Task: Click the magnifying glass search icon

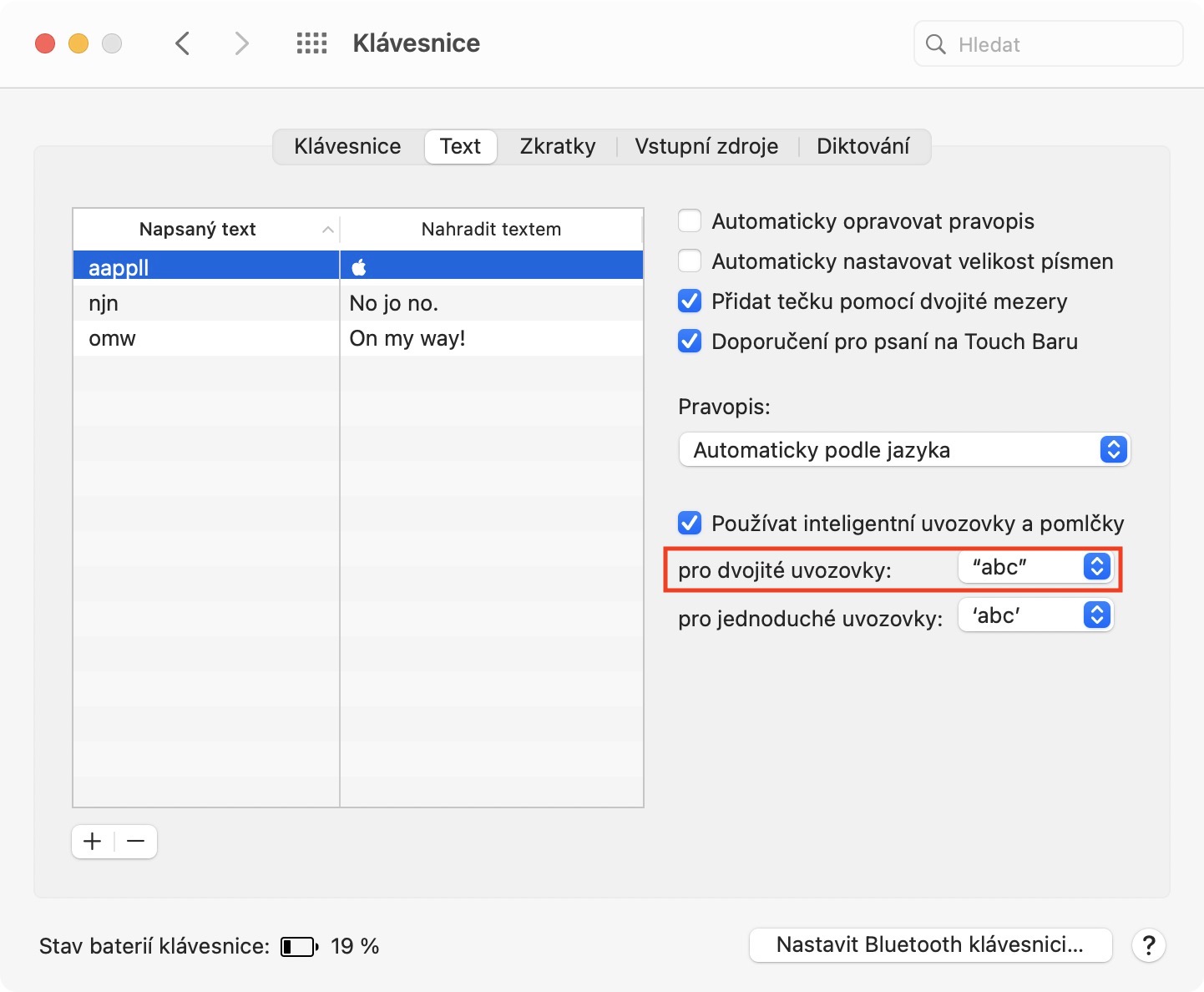Action: (936, 44)
